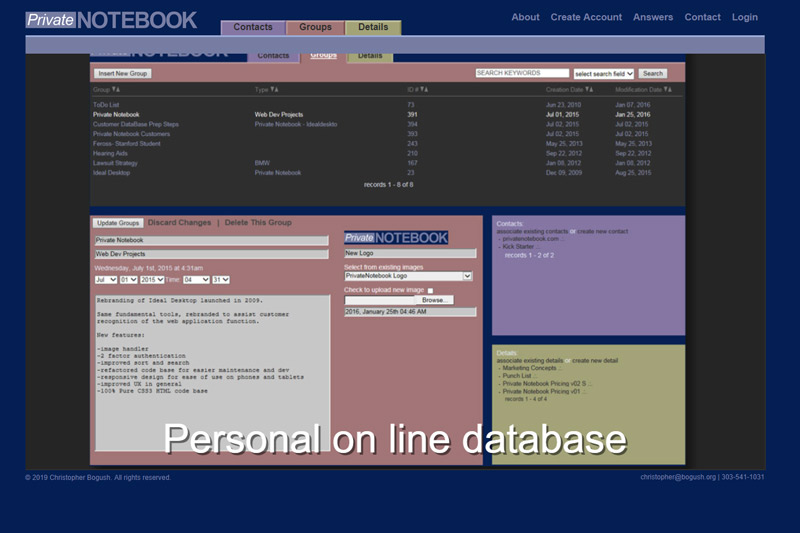The image size is (800, 533).
Task: Open the Punch List detail
Action: (x=516, y=376)
